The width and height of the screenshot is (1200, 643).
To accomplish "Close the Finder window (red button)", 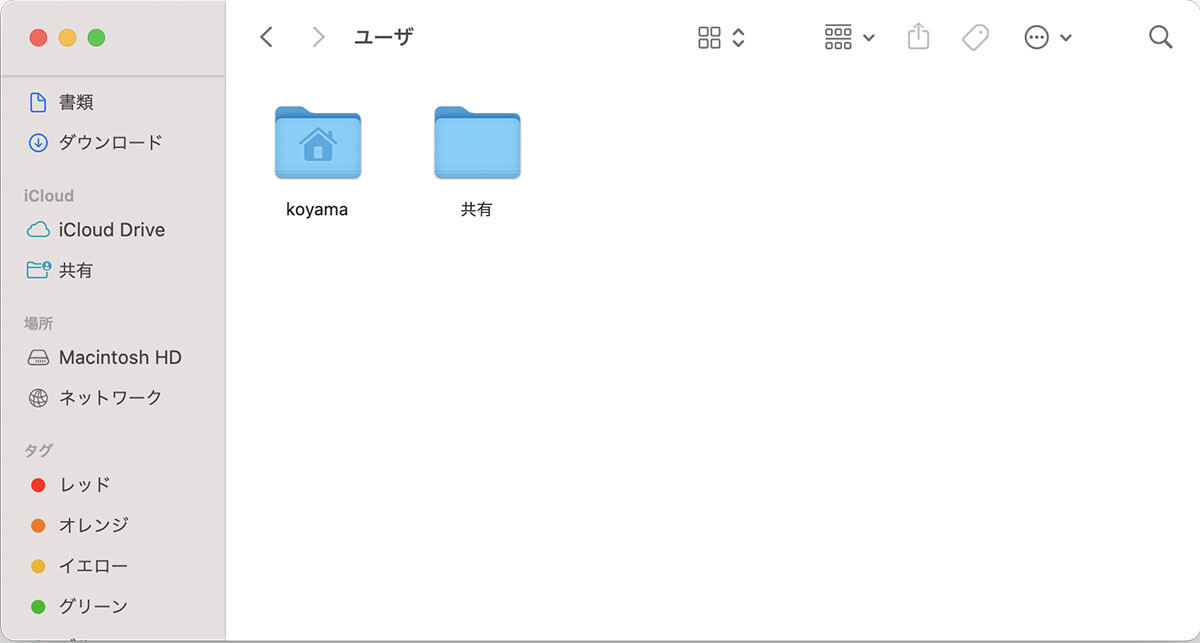I will click(x=38, y=38).
